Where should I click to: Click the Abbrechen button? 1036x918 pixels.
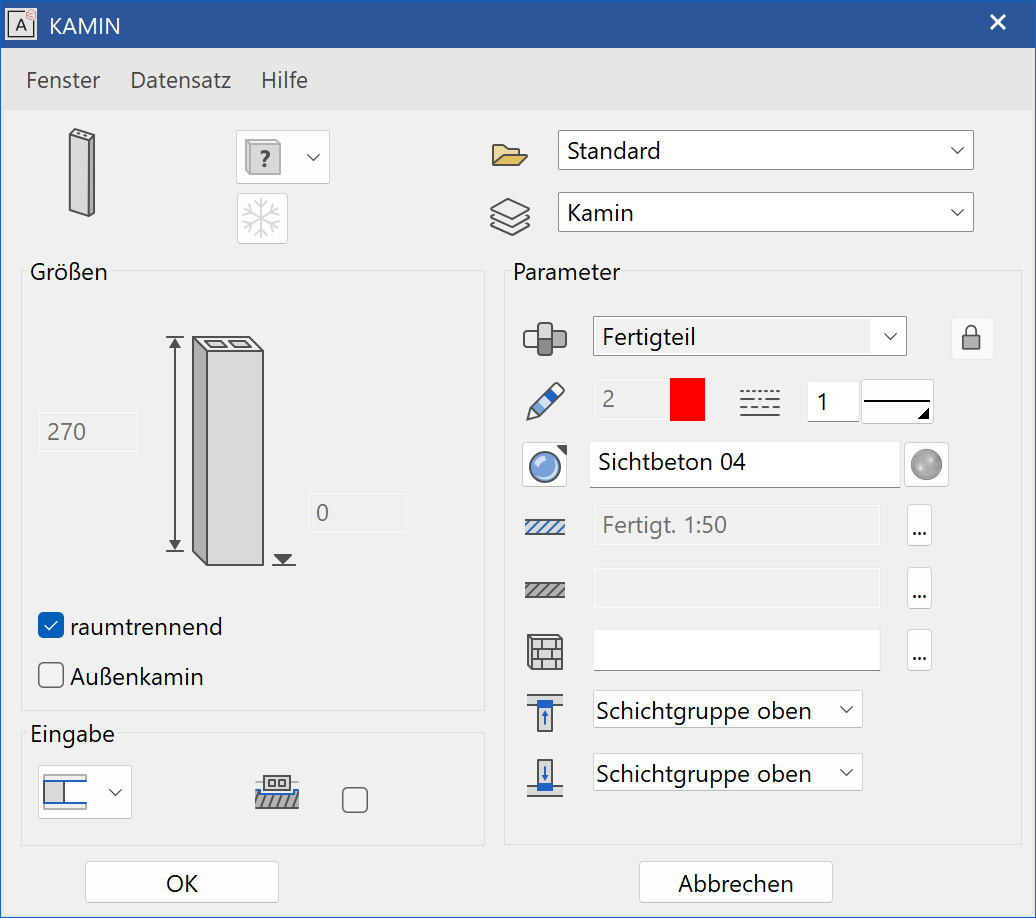coord(735,883)
